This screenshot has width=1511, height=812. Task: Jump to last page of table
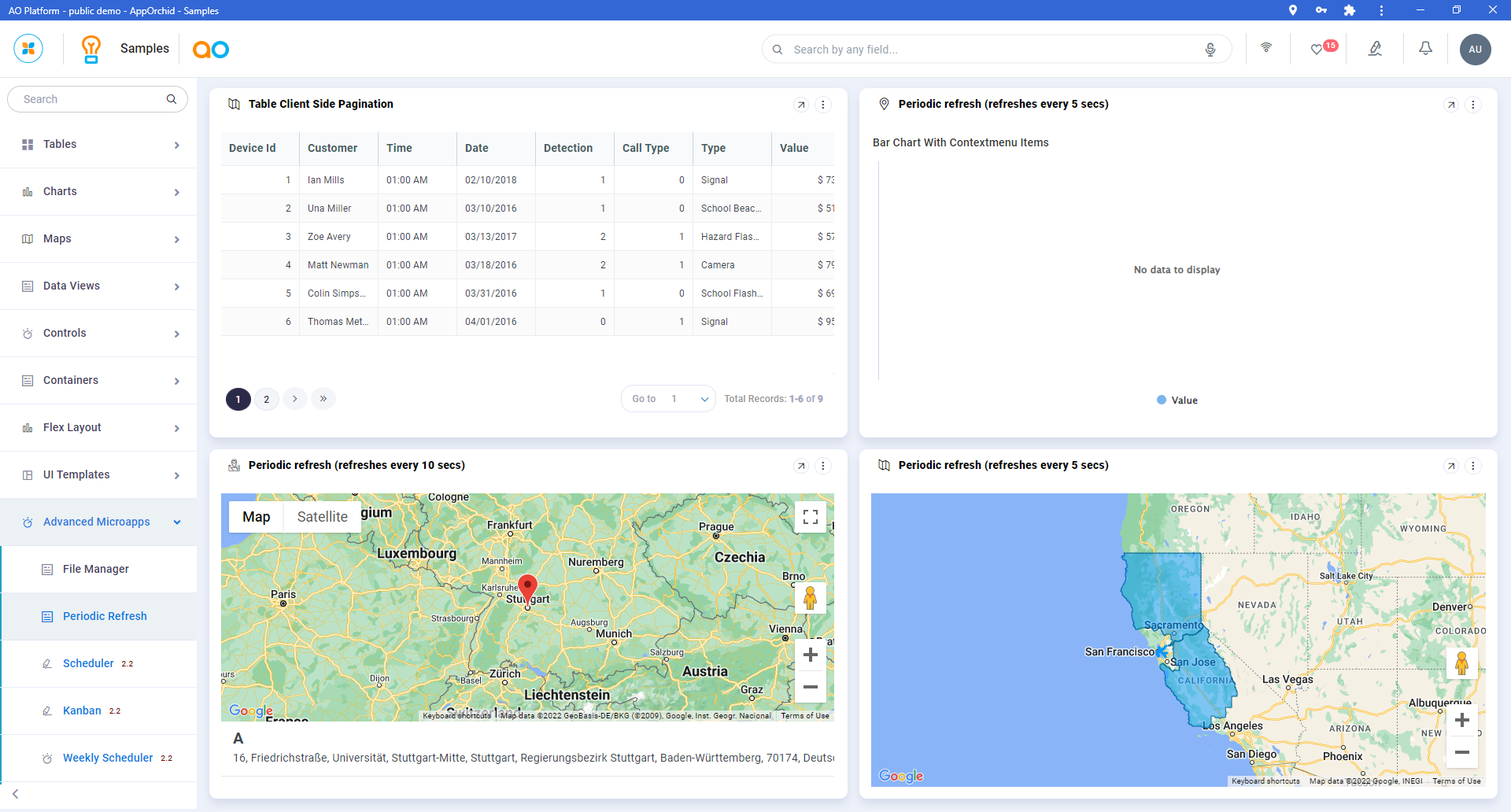tap(323, 399)
